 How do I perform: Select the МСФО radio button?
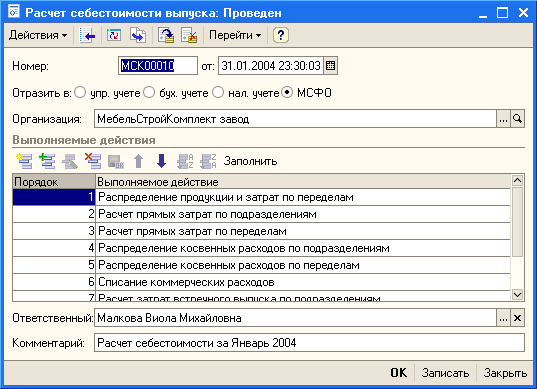click(287, 92)
